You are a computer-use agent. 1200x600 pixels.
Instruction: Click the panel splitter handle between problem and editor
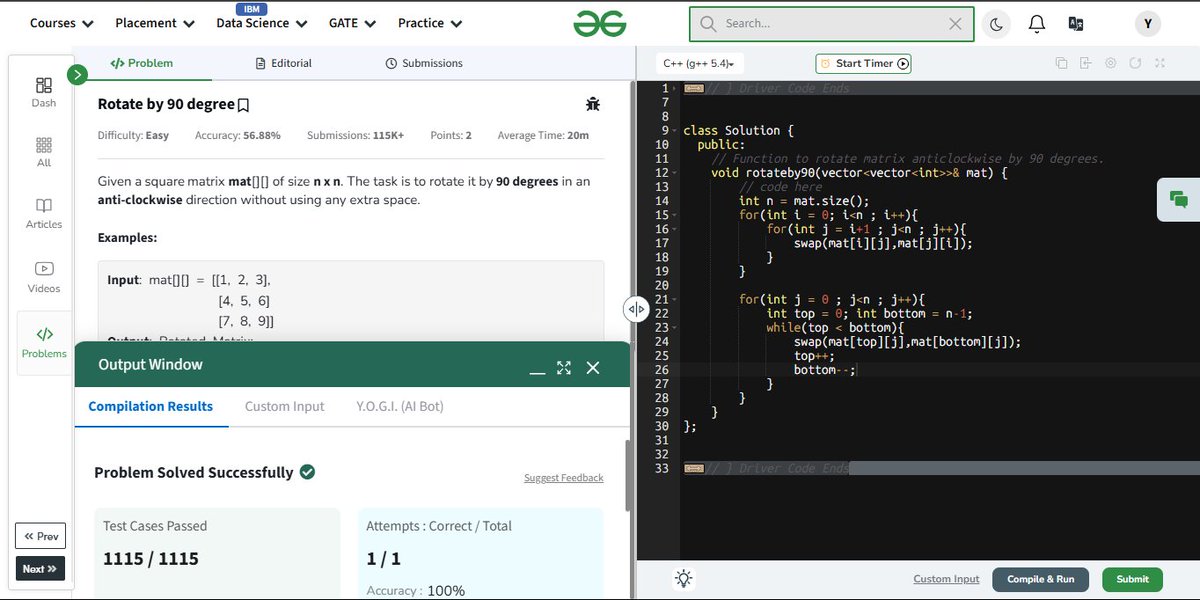coord(636,309)
